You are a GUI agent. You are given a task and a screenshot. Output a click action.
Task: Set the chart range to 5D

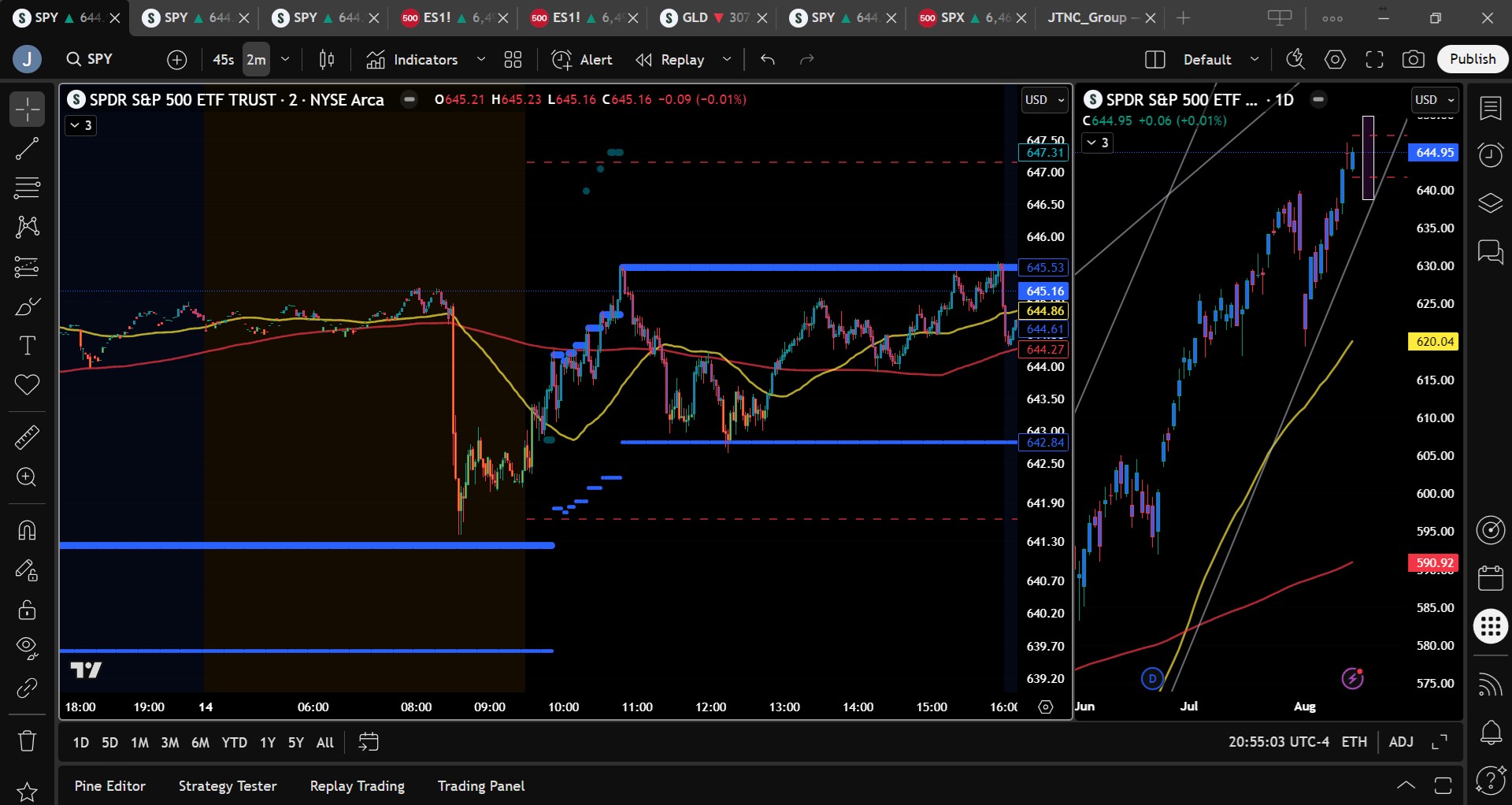tap(110, 742)
